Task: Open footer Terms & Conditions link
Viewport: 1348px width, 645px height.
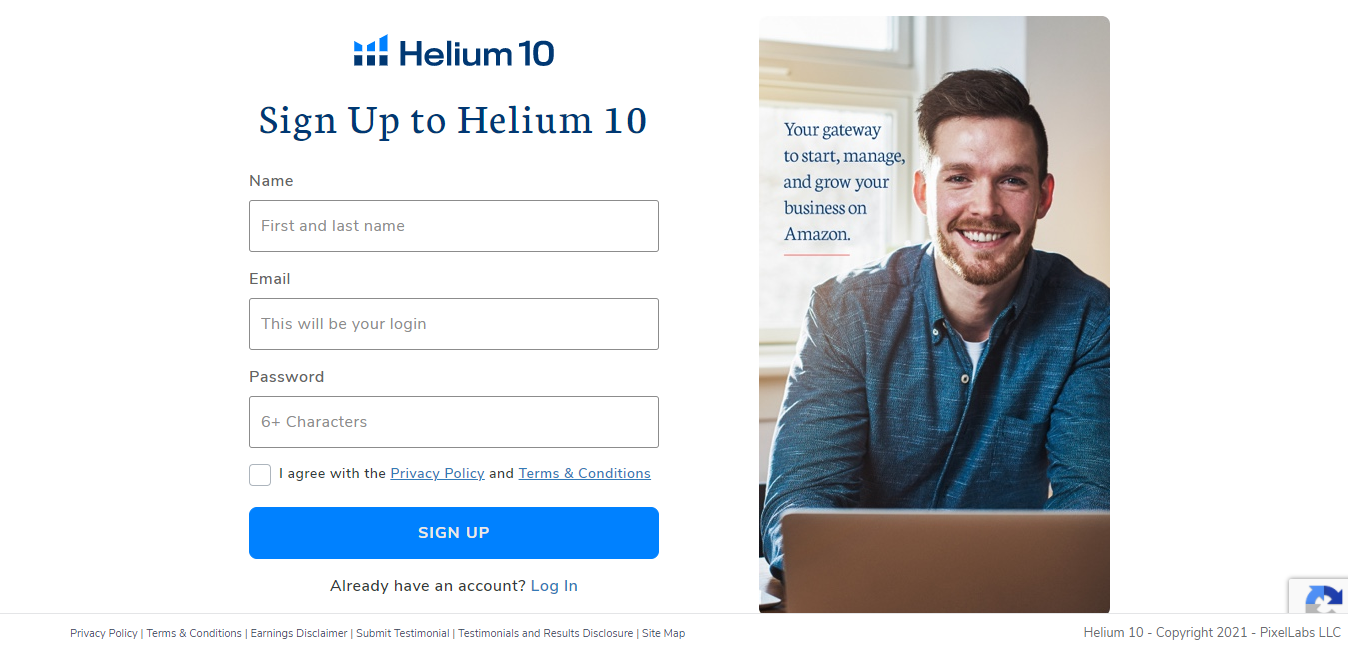Action: pos(194,633)
